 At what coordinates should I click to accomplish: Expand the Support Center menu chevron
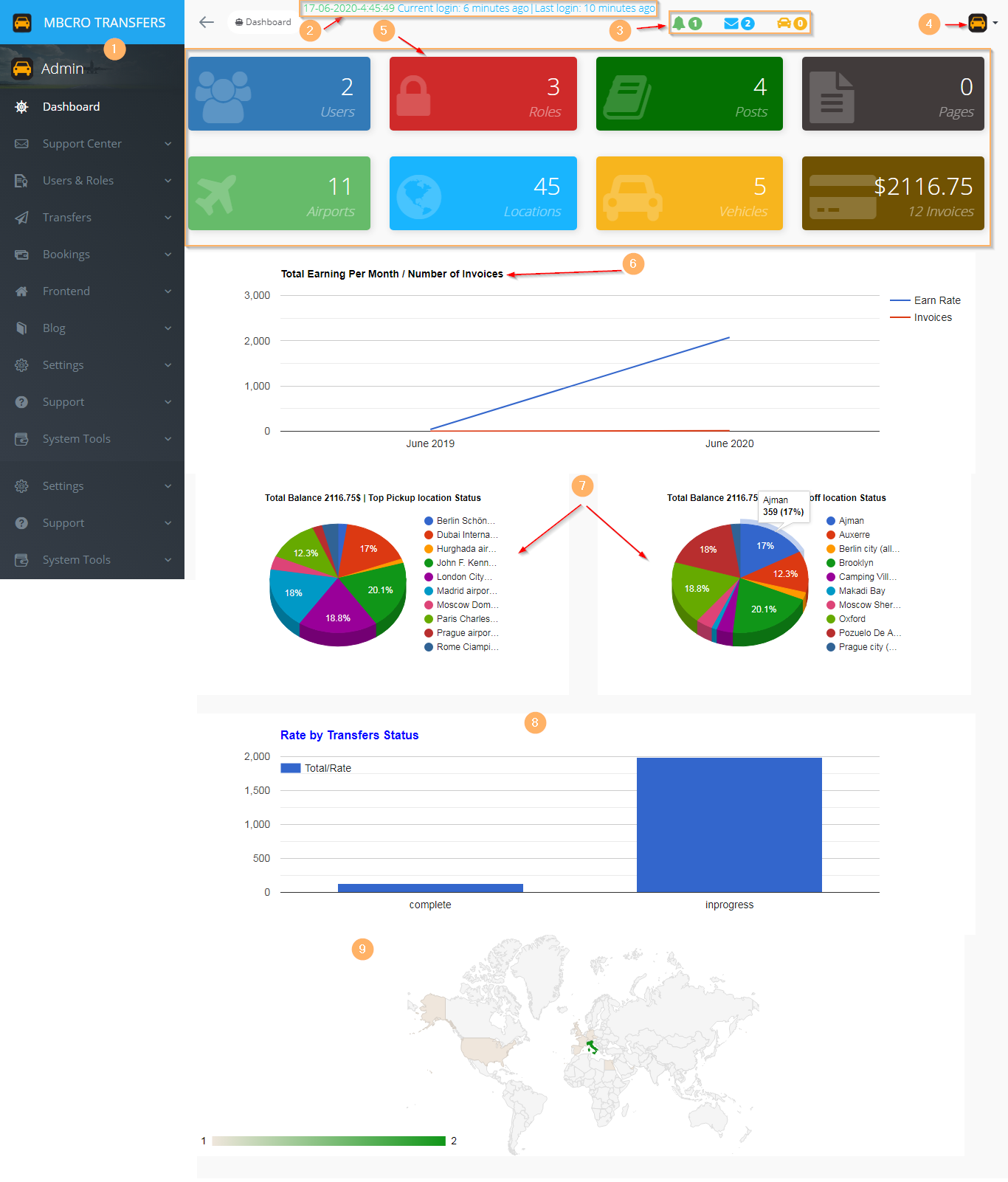tap(168, 144)
